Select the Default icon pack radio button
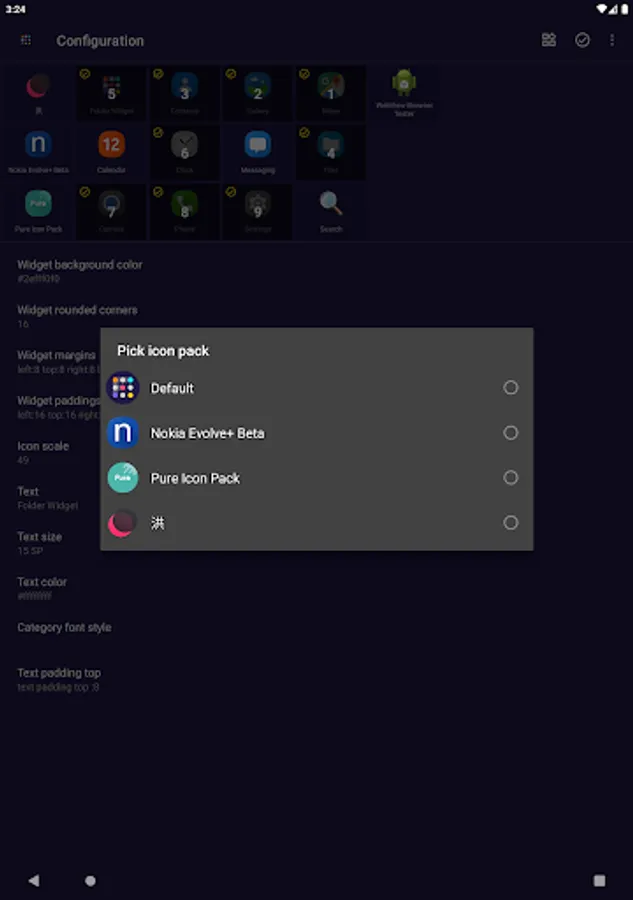This screenshot has width=633, height=900. click(510, 388)
